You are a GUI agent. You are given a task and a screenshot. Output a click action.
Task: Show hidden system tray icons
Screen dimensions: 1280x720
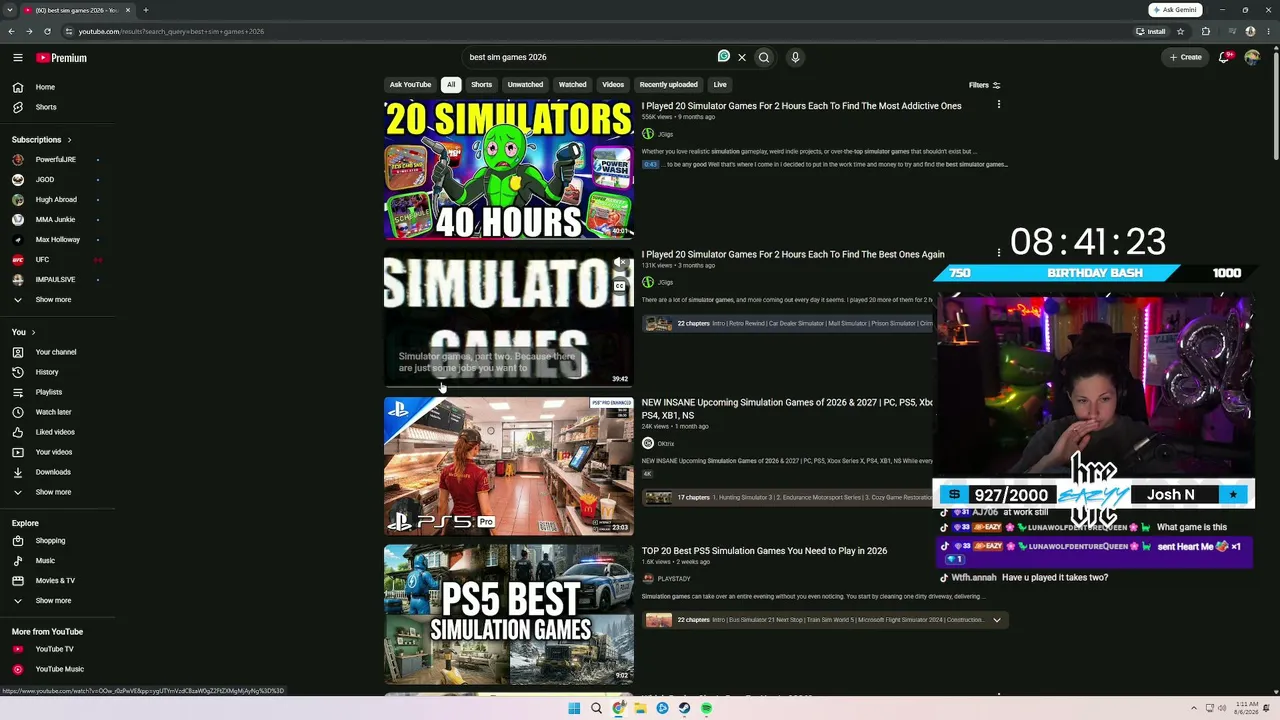(x=1194, y=708)
